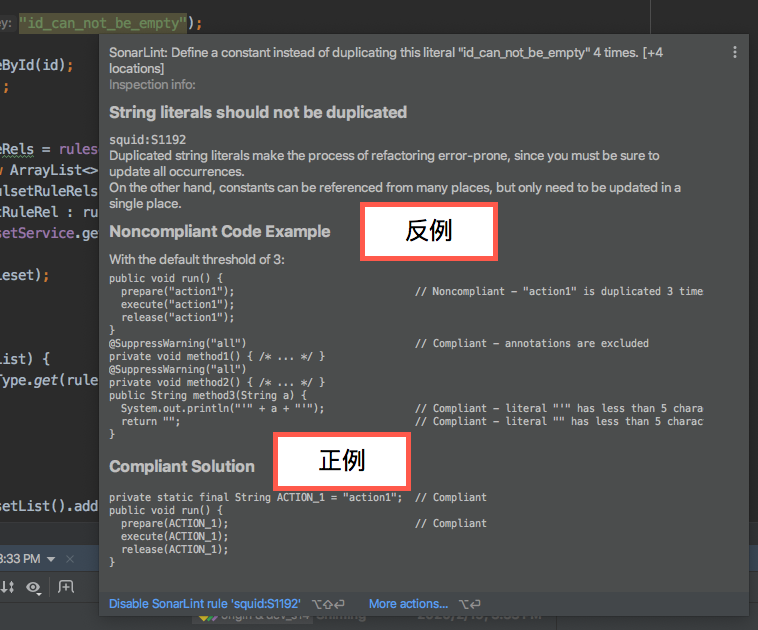Viewport: 758px width, 630px height.
Task: Click Disable SonarLint rule 'squid:S1192' link
Action: point(204,604)
